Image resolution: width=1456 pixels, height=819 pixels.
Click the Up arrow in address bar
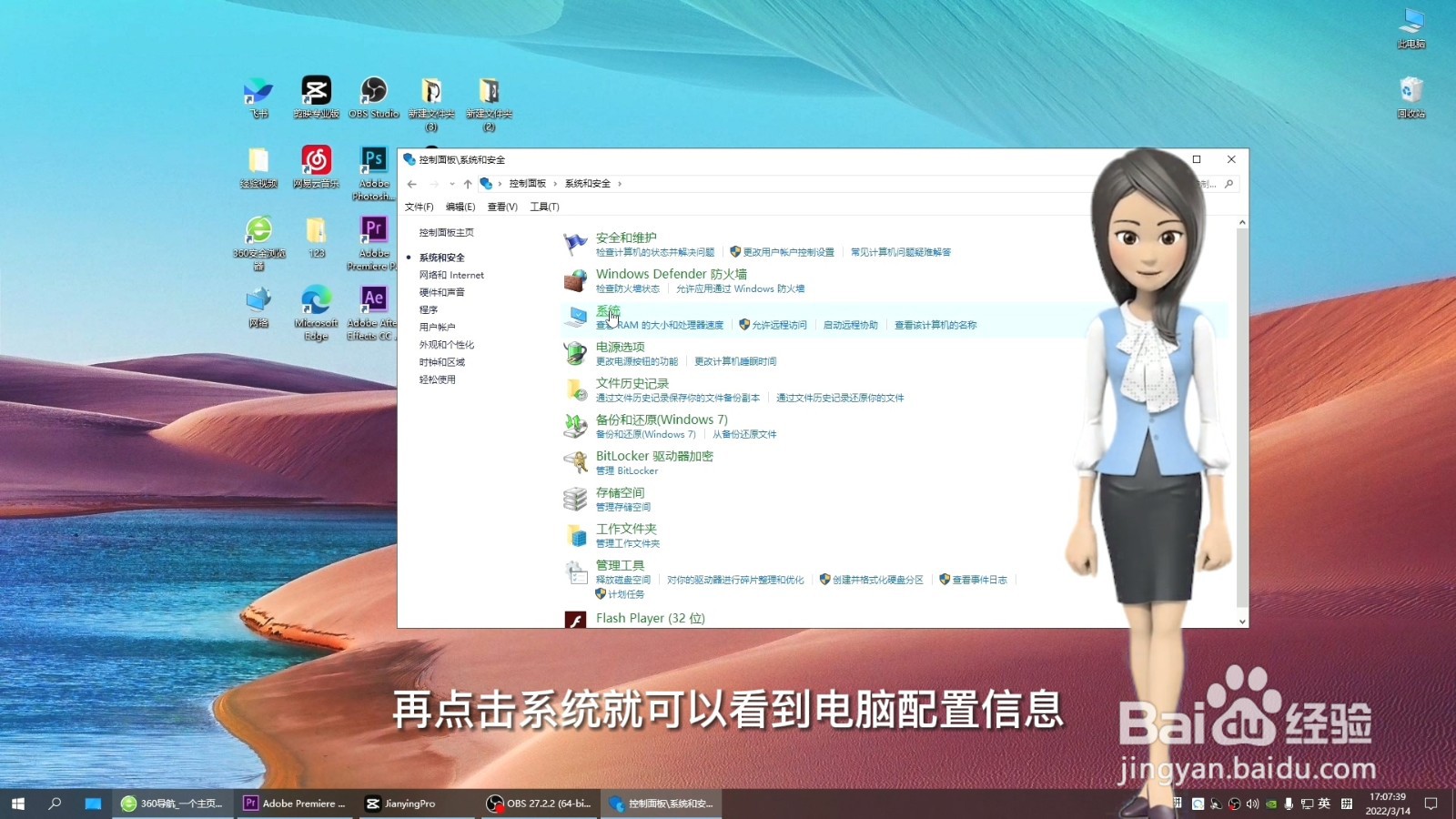click(468, 184)
